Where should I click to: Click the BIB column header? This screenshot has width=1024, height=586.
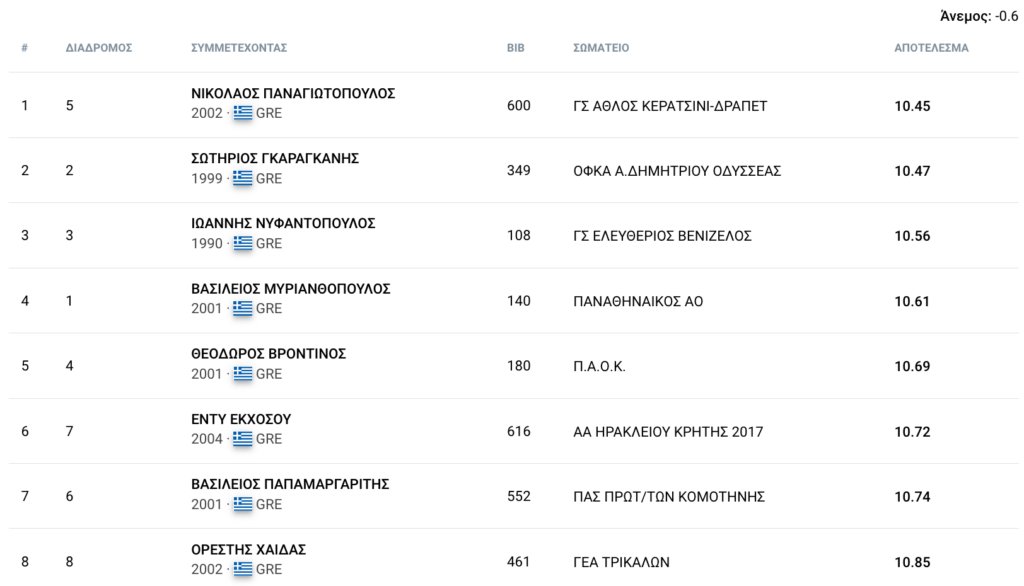click(515, 48)
